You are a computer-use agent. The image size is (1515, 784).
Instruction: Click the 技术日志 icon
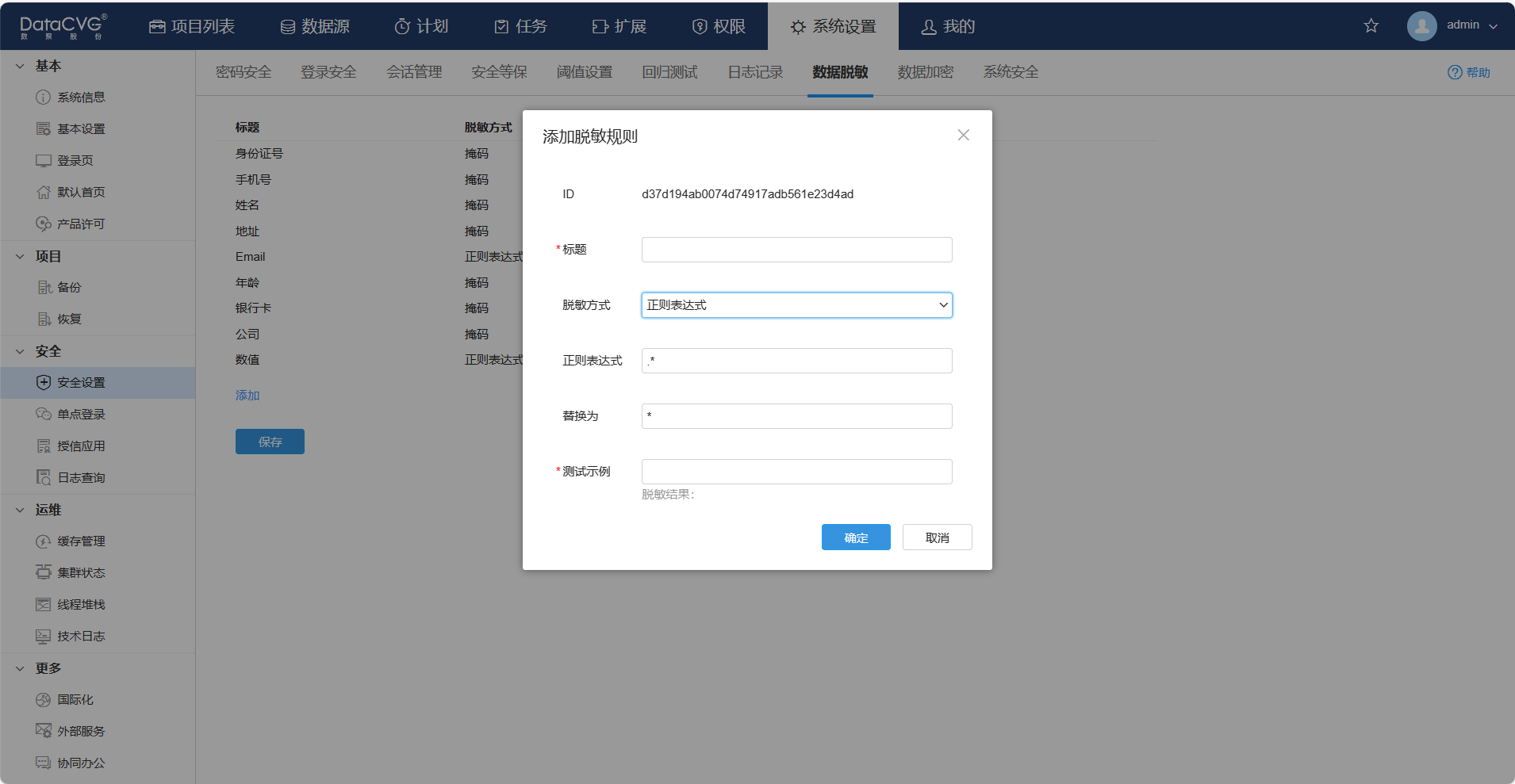(43, 637)
